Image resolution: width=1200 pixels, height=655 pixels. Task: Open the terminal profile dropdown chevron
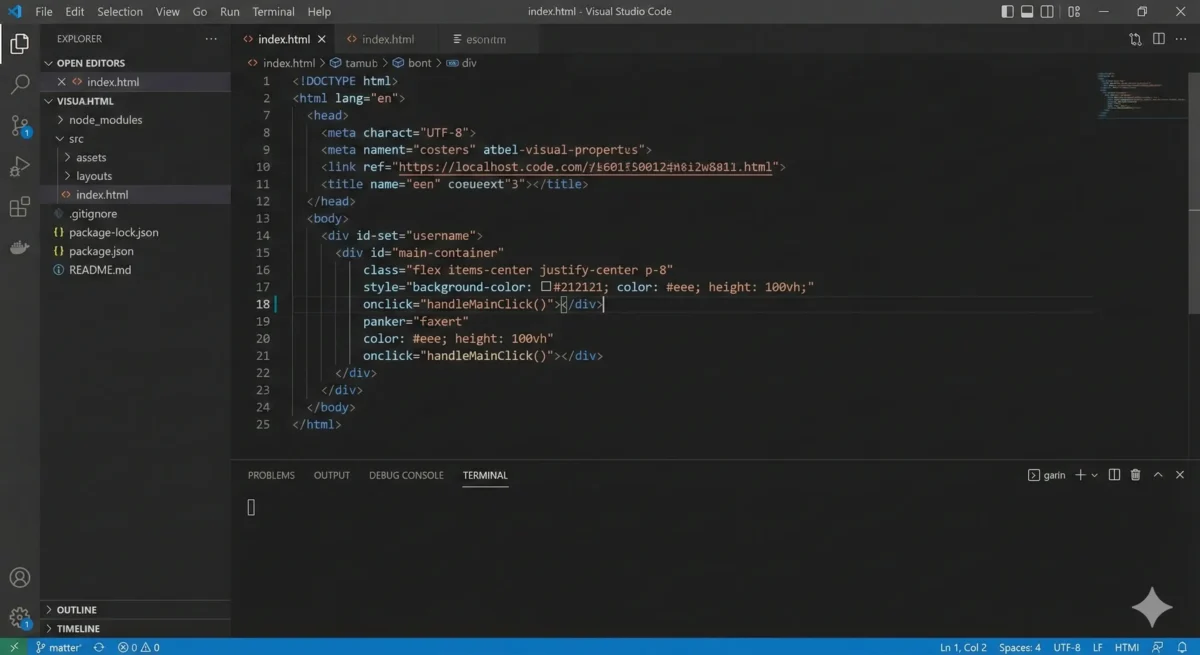click(1095, 474)
